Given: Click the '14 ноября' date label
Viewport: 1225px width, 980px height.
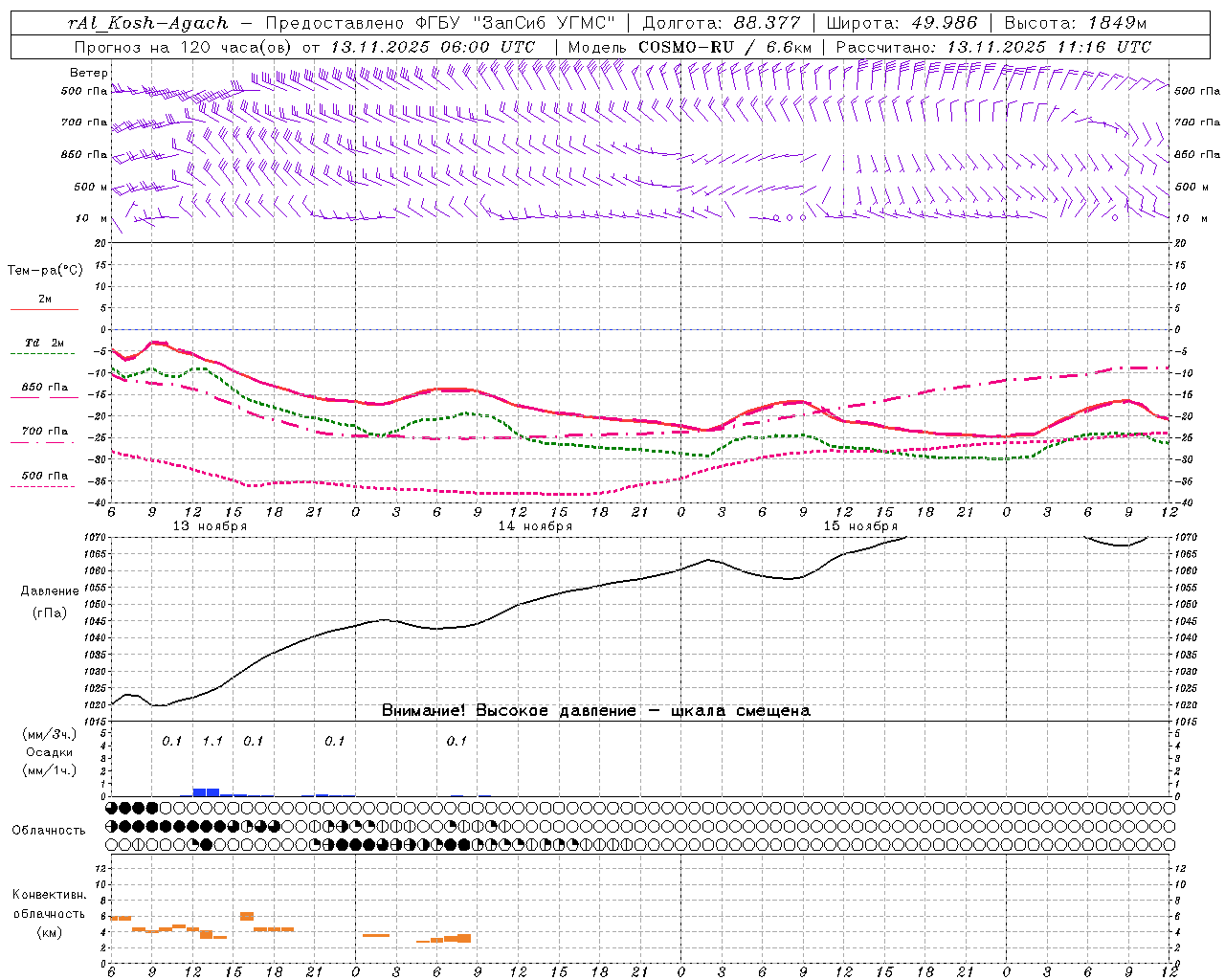Looking at the screenshot, I should pyautogui.click(x=535, y=526).
